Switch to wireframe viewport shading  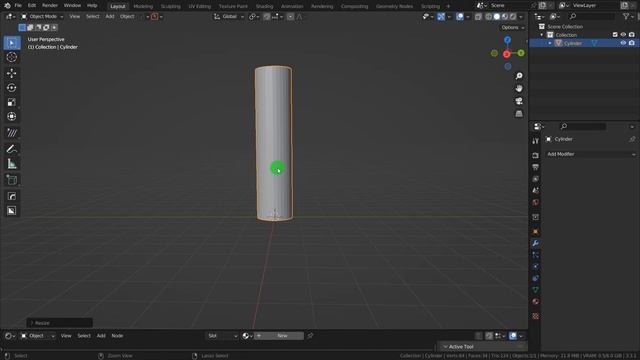coord(489,17)
